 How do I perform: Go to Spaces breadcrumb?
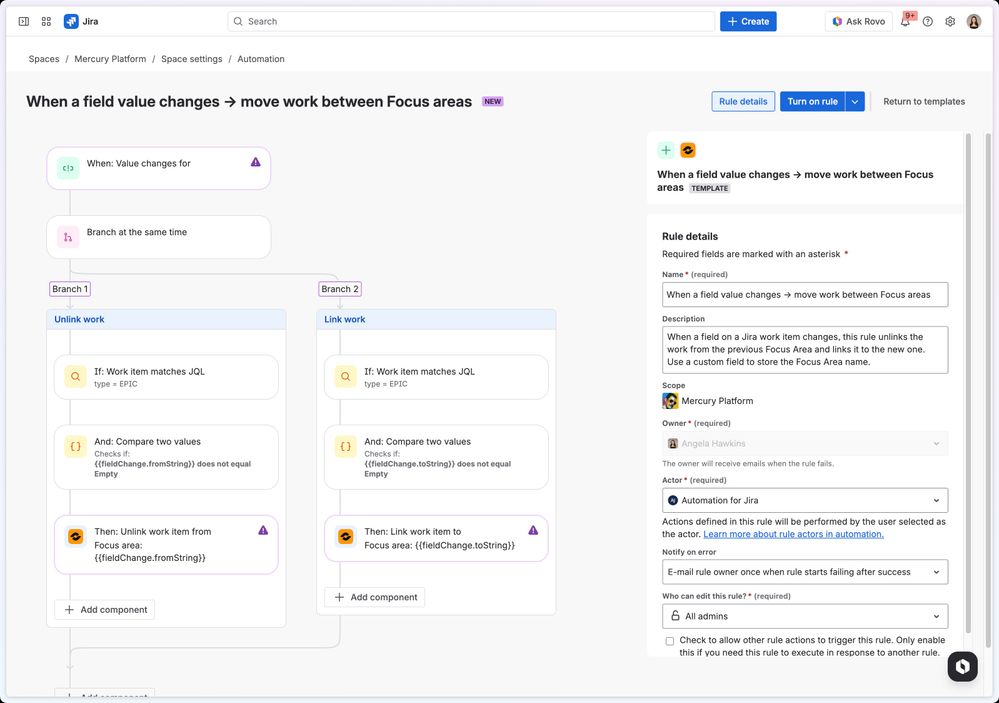click(x=44, y=59)
